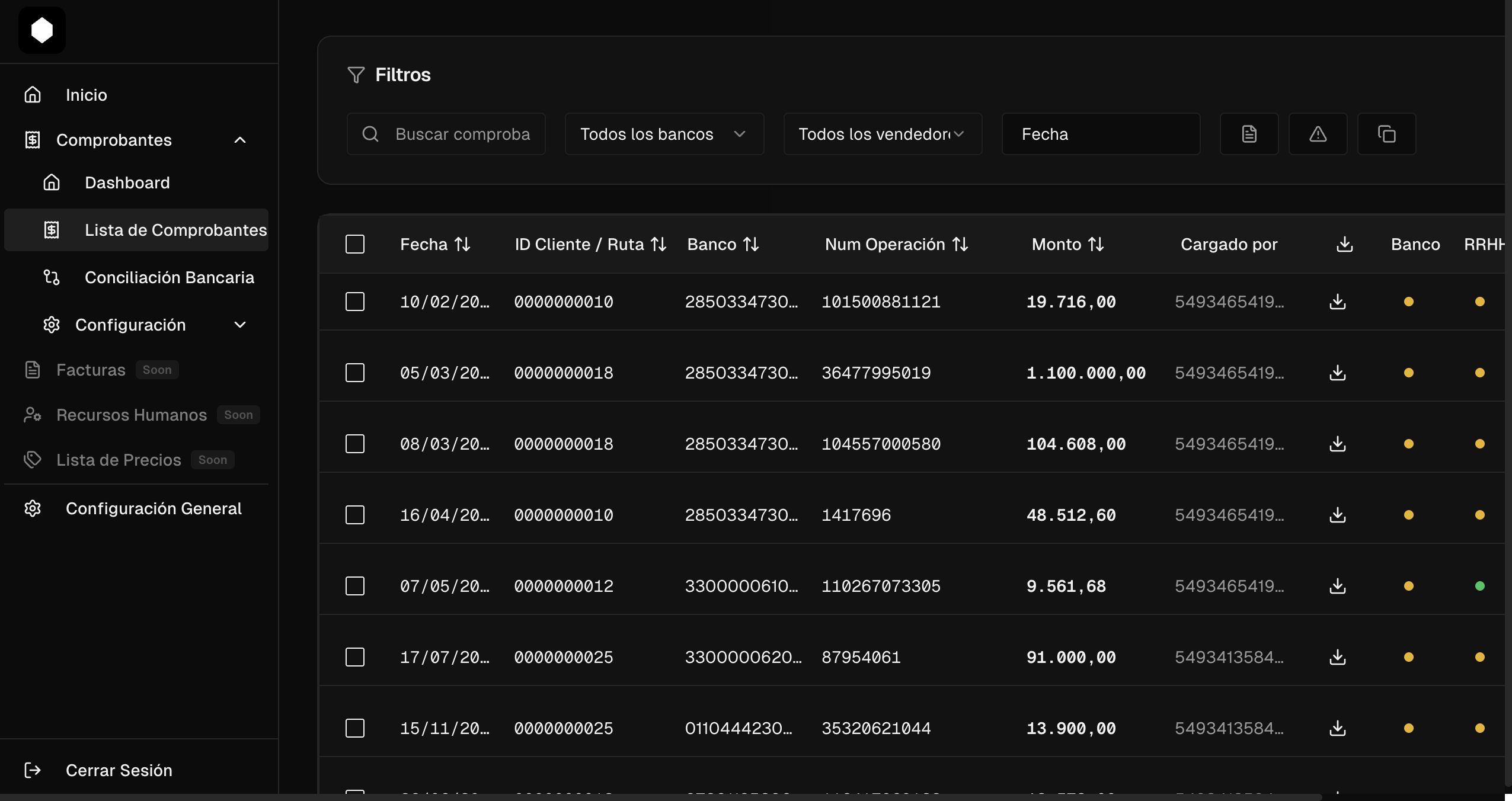1512x801 pixels.
Task: Click download icon in table header
Action: pyautogui.click(x=1344, y=244)
